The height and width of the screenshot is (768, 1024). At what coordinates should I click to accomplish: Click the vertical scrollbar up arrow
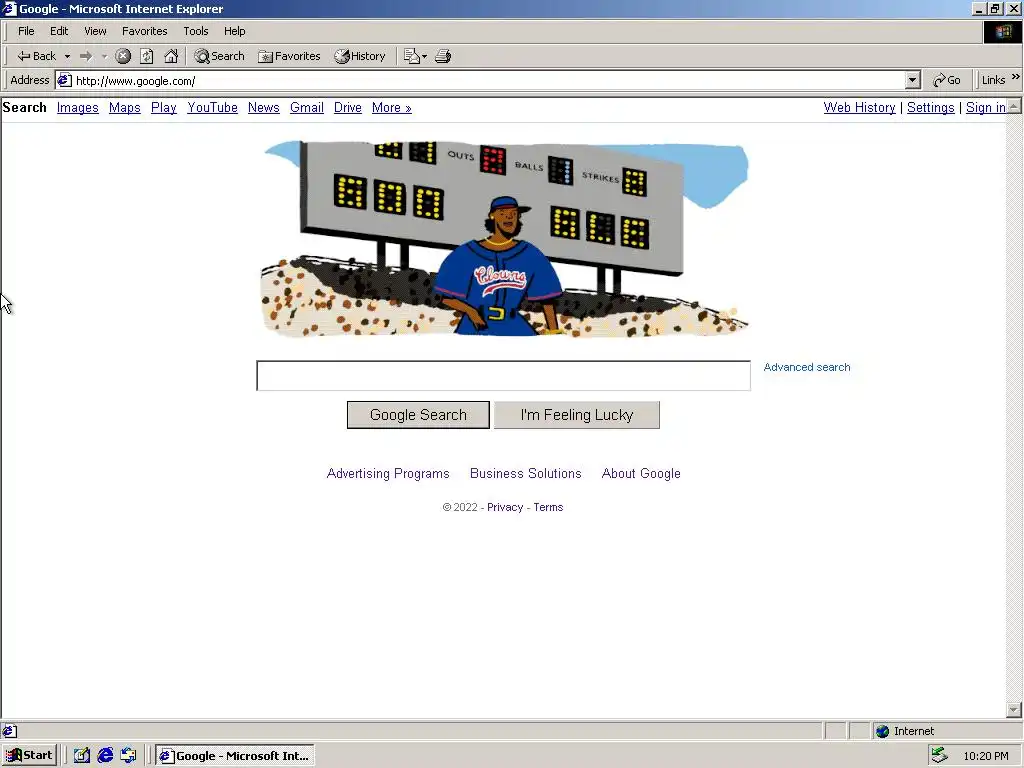pyautogui.click(x=1014, y=106)
